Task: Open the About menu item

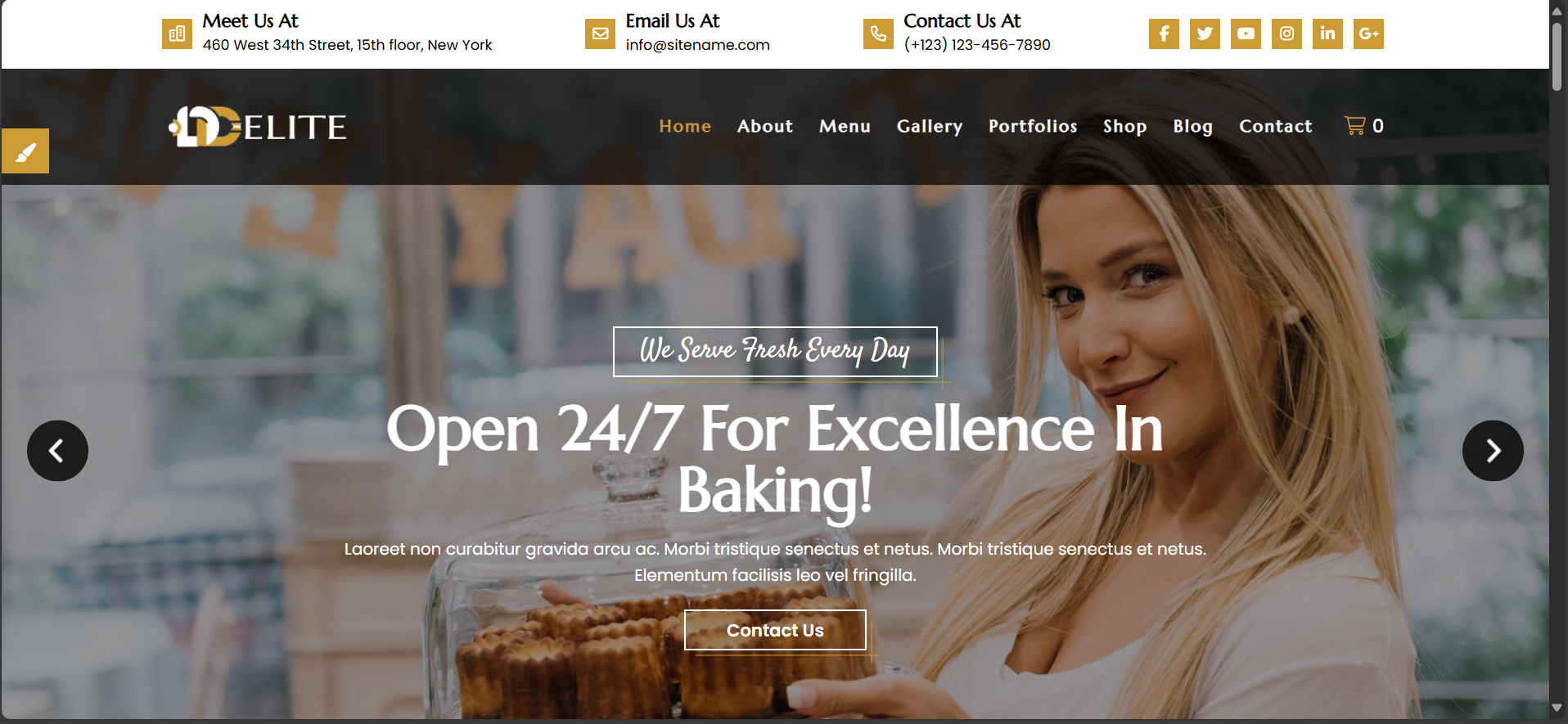Action: coord(765,126)
